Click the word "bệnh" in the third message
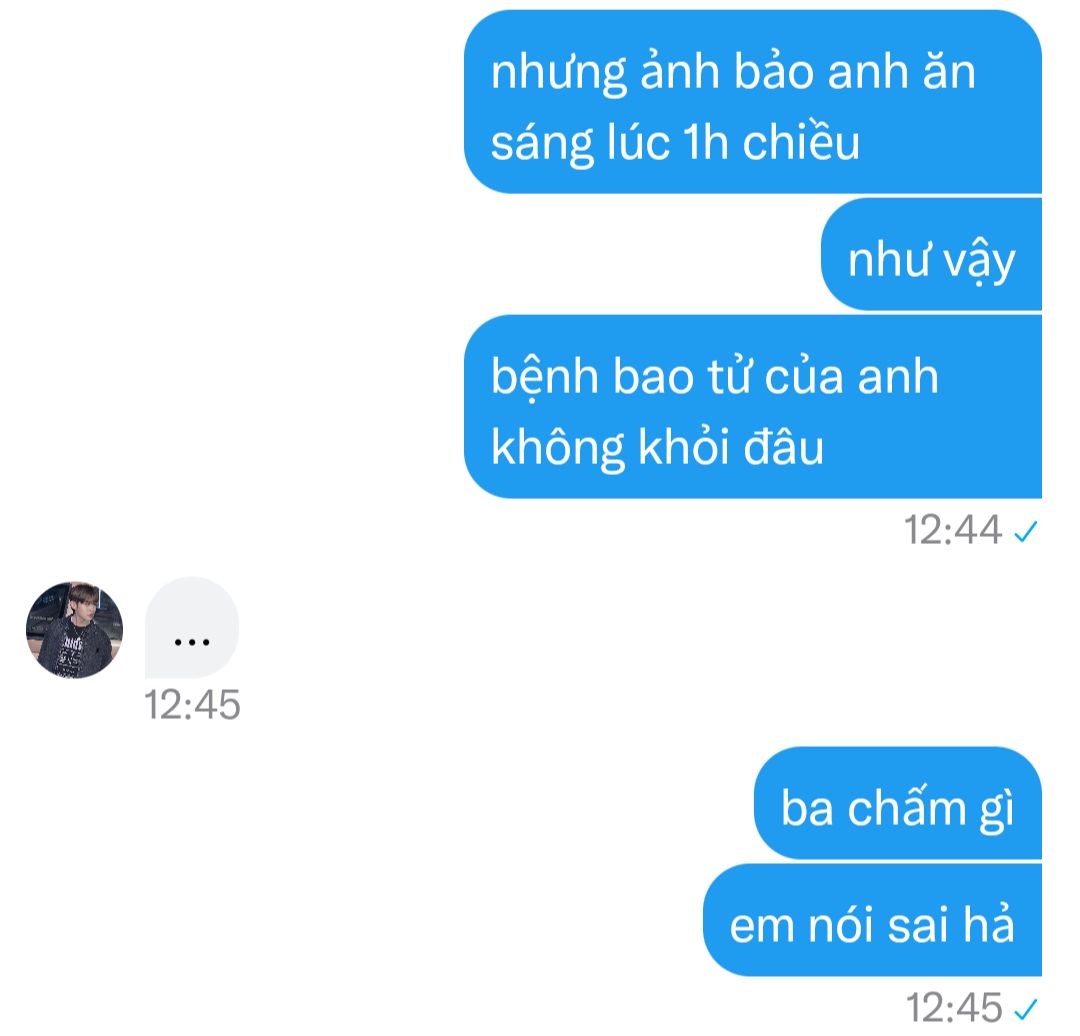 (x=545, y=377)
